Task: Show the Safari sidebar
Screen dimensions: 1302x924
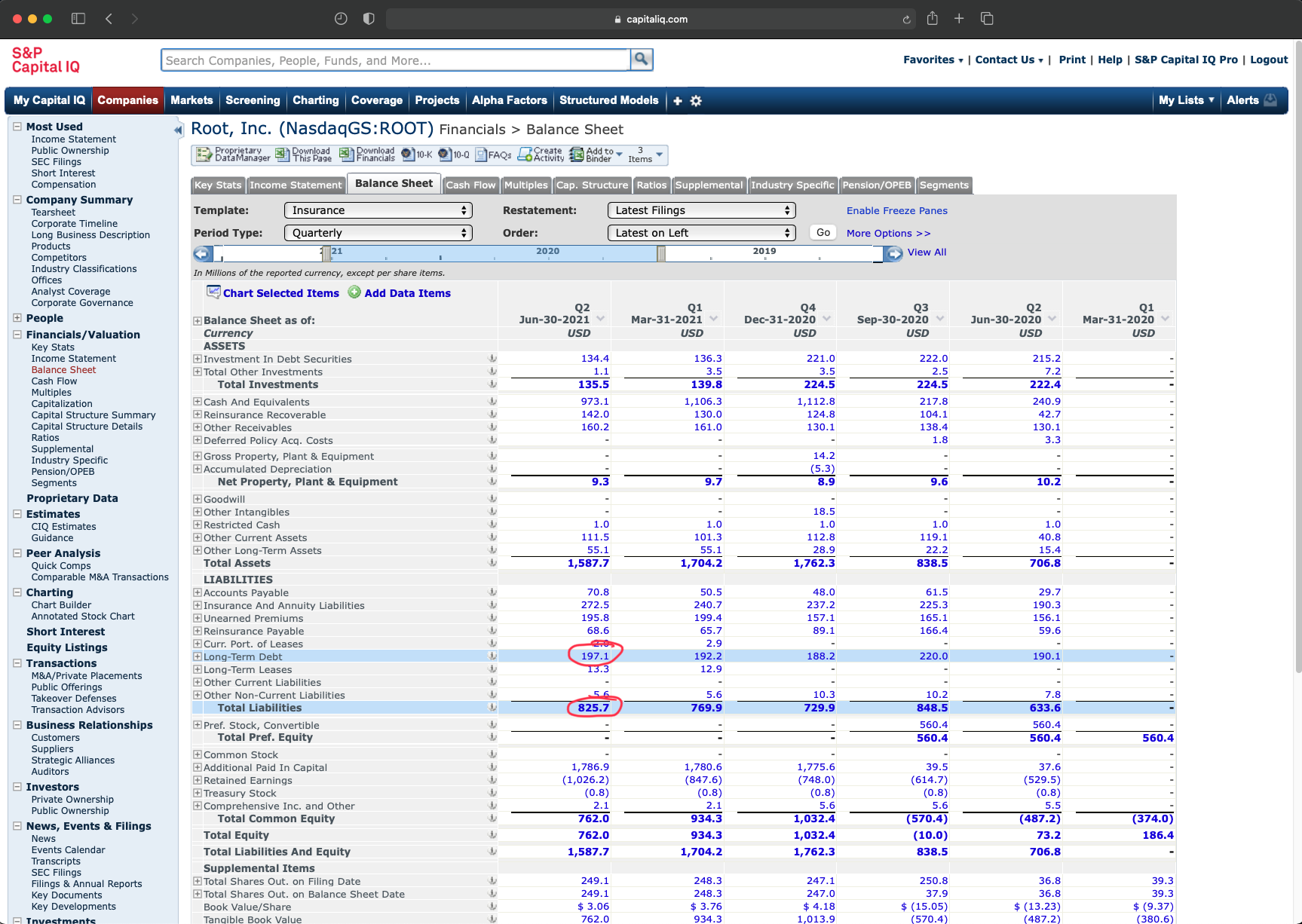Action: click(x=78, y=19)
